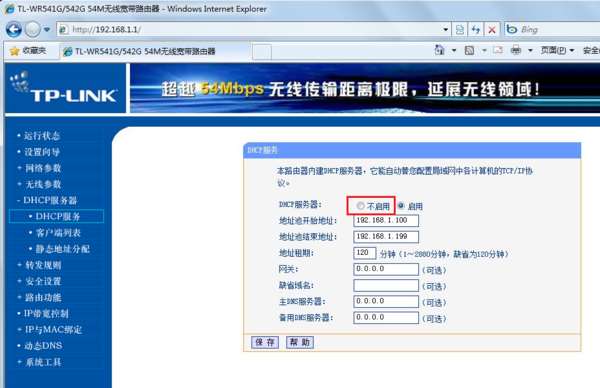Click the compatibility view icon
The width and height of the screenshot is (600, 388).
(x=460, y=29)
